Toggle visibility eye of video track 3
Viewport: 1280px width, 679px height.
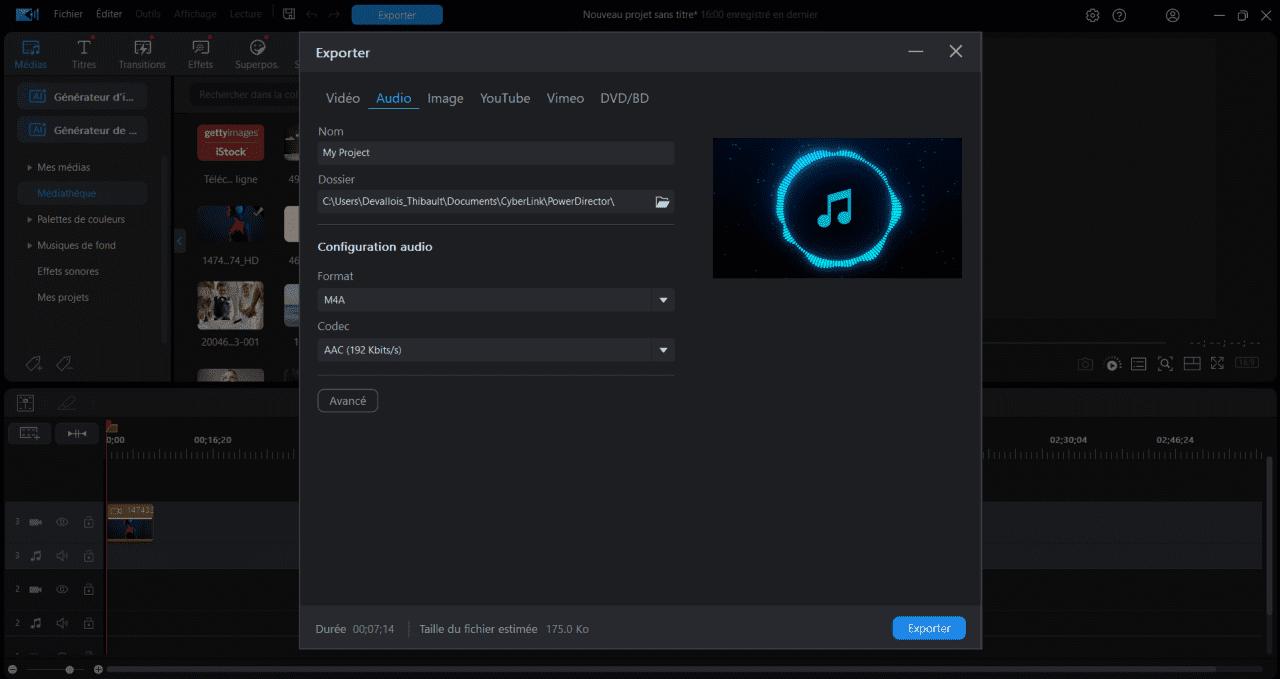pos(62,522)
